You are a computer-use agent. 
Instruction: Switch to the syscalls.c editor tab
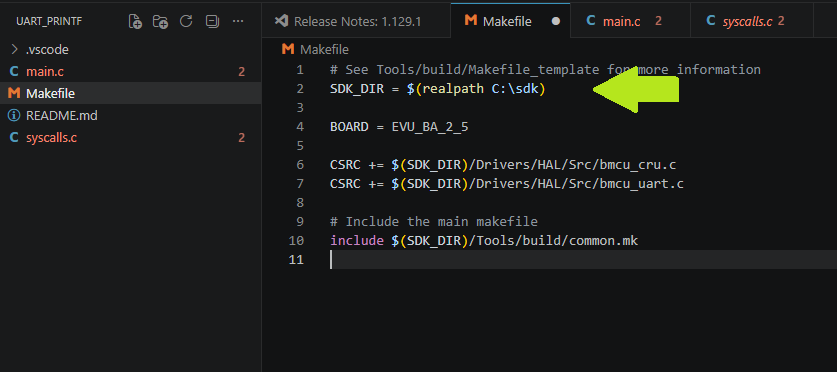pyautogui.click(x=752, y=21)
